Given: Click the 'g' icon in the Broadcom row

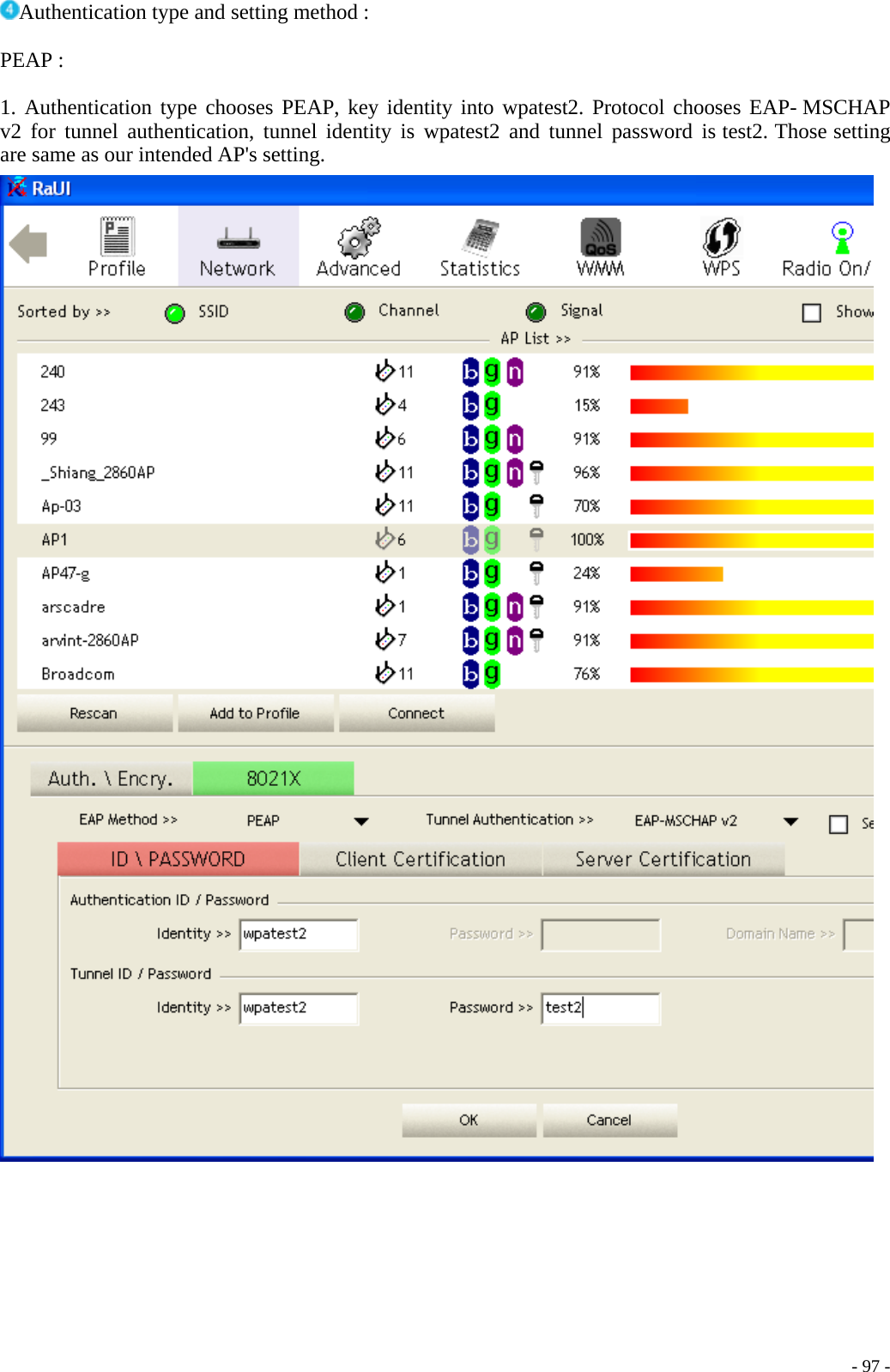Looking at the screenshot, I should [492, 674].
